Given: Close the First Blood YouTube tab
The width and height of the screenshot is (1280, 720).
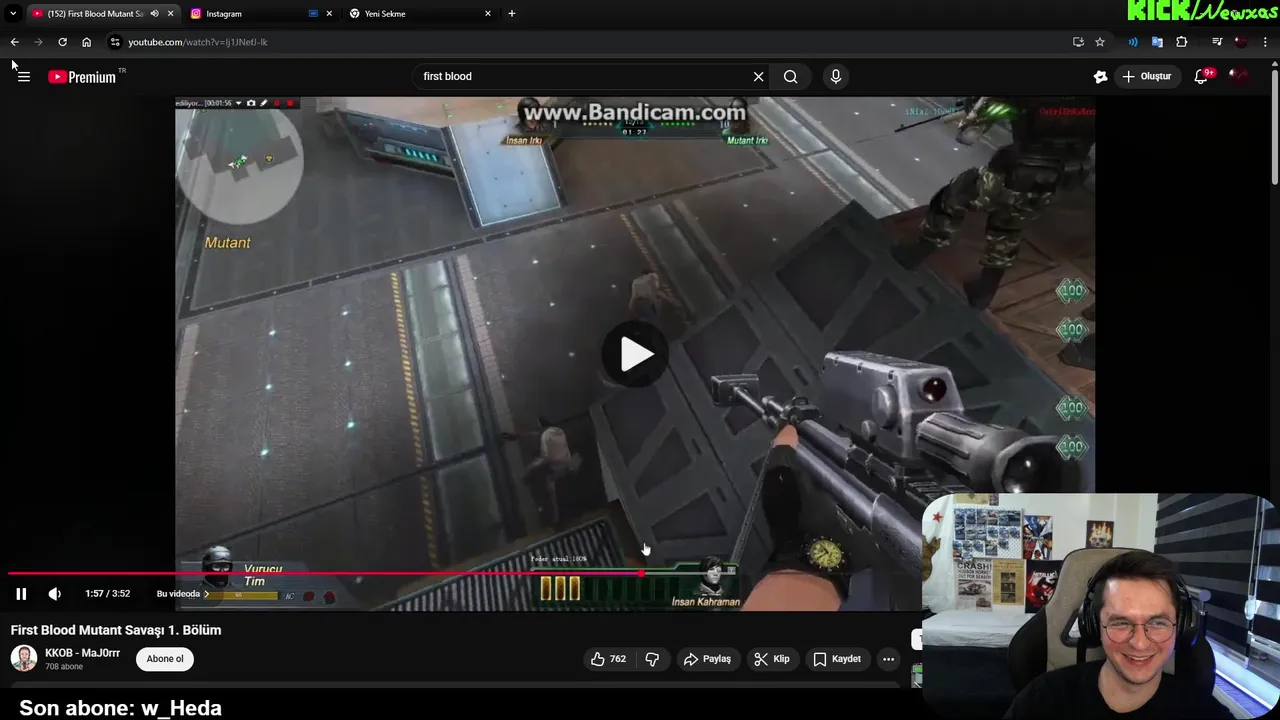Looking at the screenshot, I should [171, 14].
